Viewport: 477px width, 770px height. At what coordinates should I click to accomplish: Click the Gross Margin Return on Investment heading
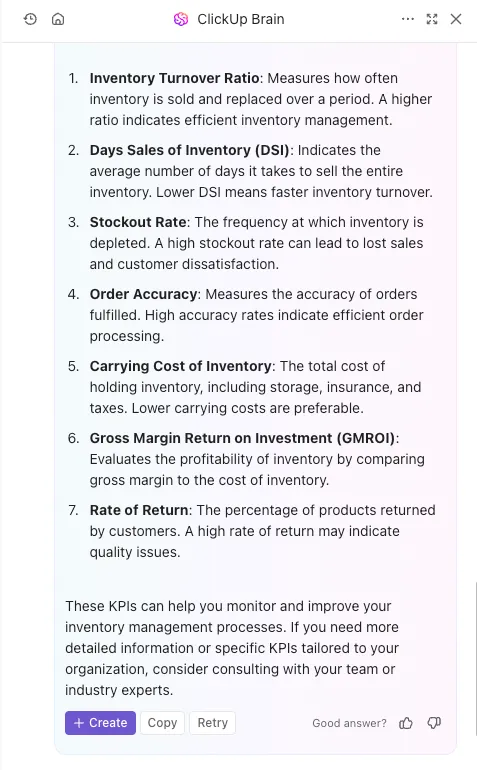click(243, 438)
